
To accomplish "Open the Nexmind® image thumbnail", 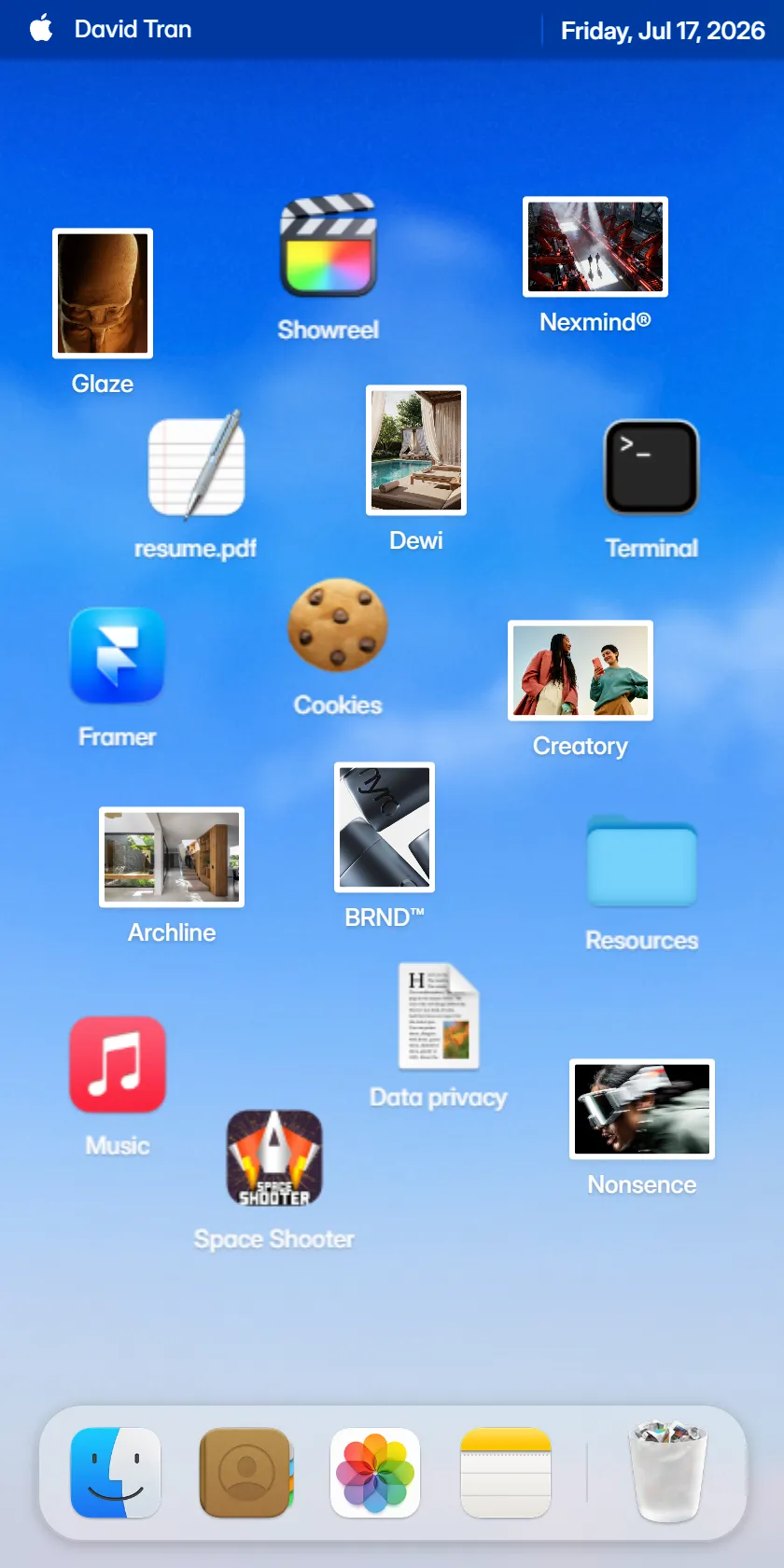I will coord(595,246).
